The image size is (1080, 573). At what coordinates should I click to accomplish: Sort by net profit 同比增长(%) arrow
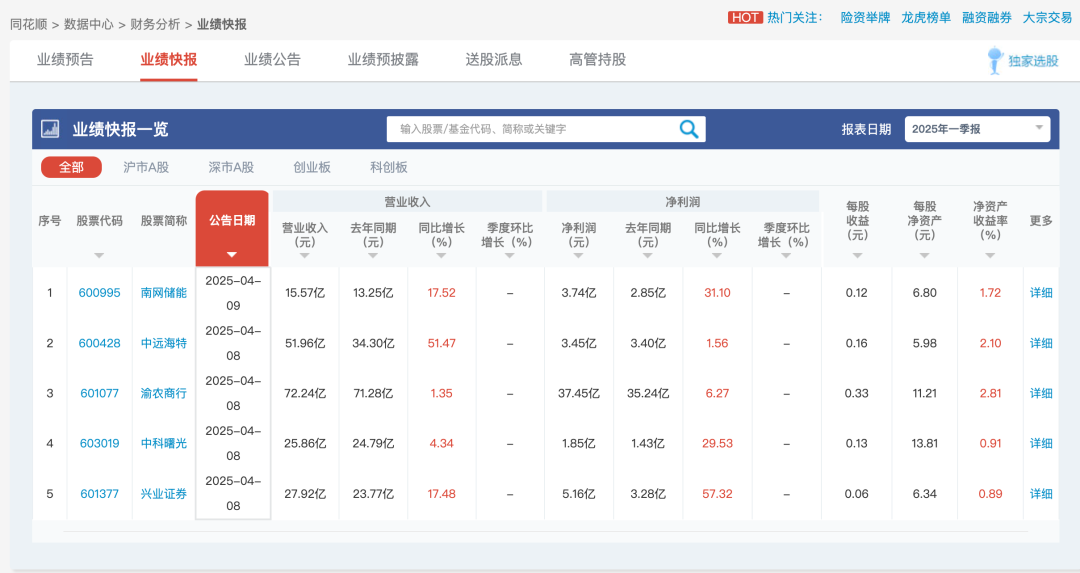pos(717,256)
